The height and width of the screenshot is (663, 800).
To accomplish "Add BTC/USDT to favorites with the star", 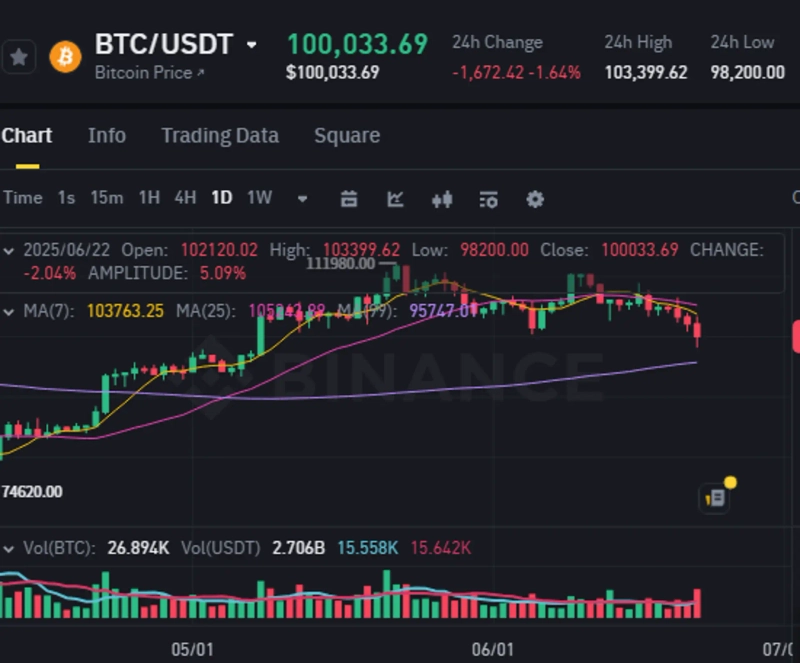I will [x=19, y=57].
